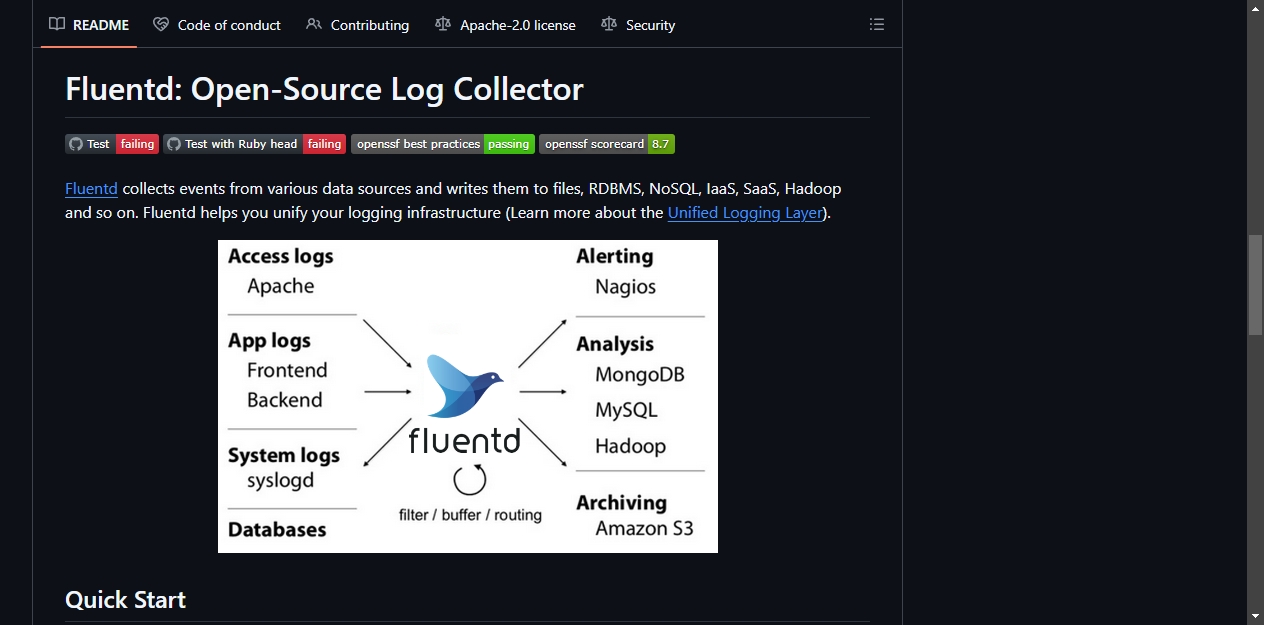This screenshot has height=625, width=1264.
Task: Open the openssf best practices badge
Action: click(443, 144)
